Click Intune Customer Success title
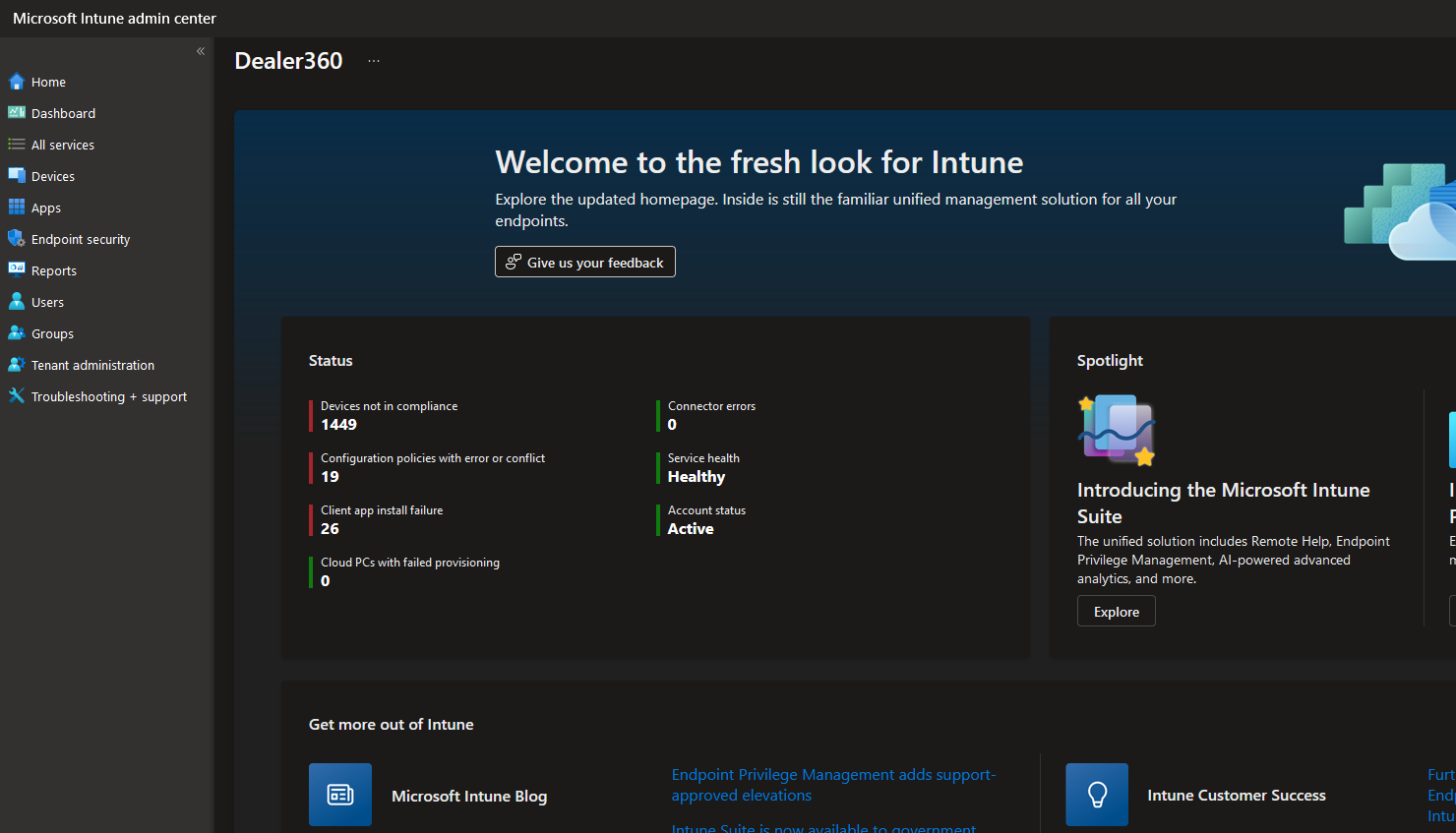1456x833 pixels. pyautogui.click(x=1237, y=795)
